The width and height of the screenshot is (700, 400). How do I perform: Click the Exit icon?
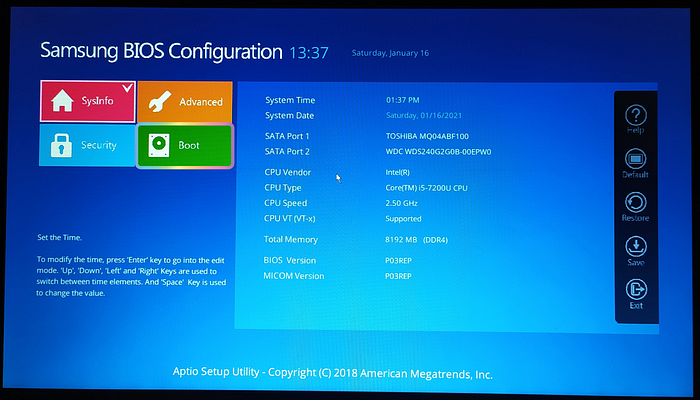coord(636,290)
